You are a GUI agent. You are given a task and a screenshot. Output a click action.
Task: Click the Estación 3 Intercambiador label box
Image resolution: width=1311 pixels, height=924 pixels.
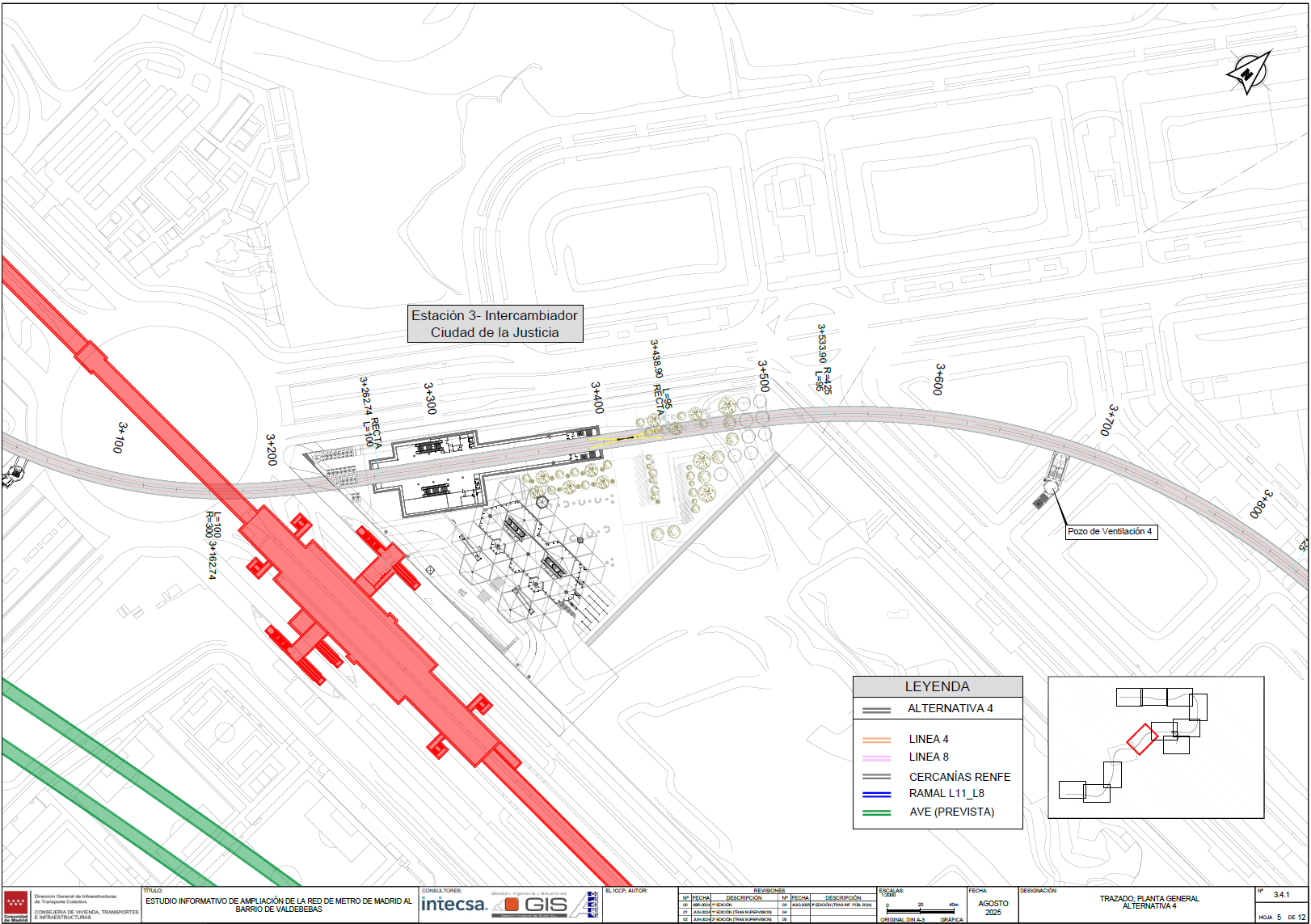(495, 324)
